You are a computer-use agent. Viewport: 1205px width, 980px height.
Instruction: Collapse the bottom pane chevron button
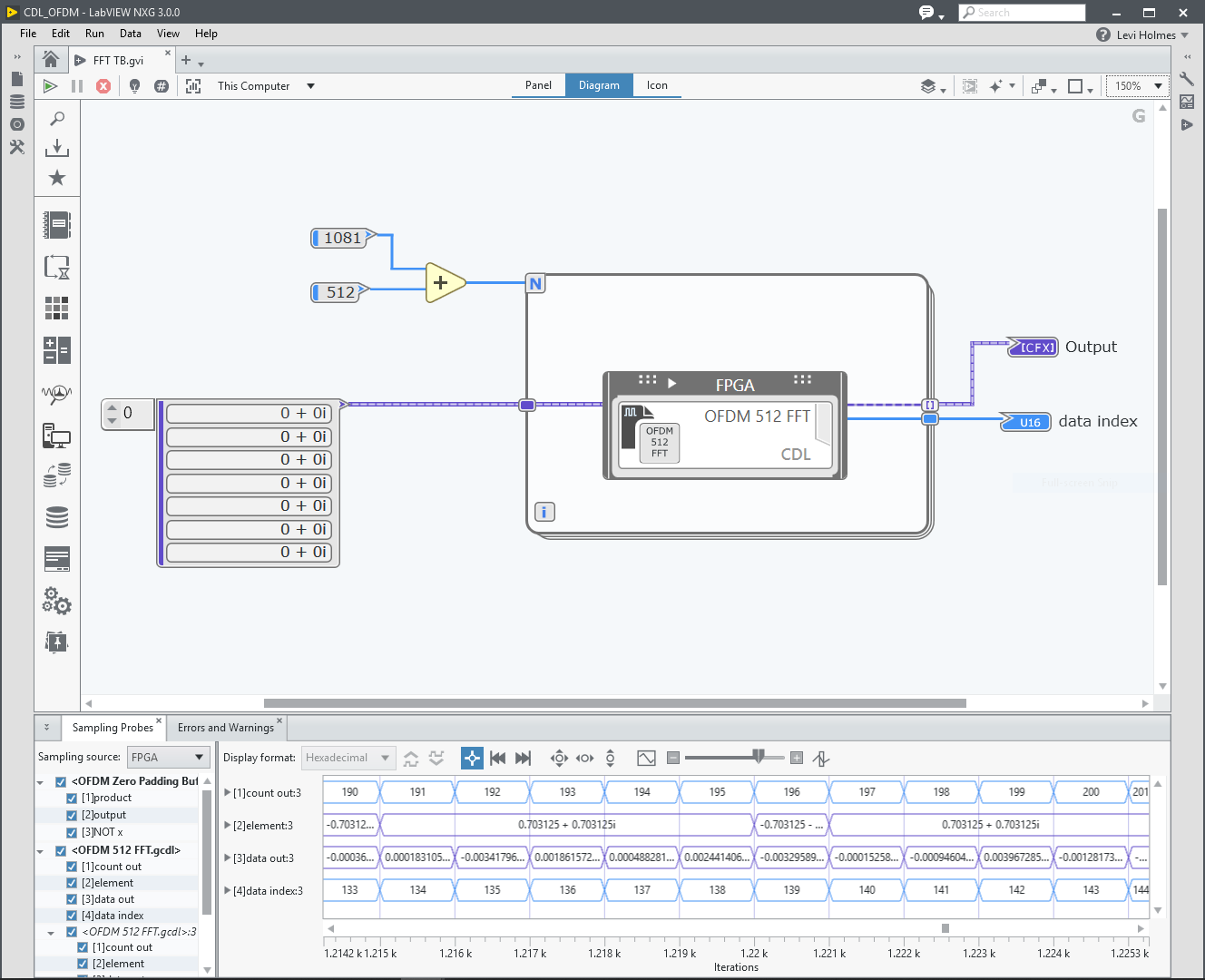47,727
